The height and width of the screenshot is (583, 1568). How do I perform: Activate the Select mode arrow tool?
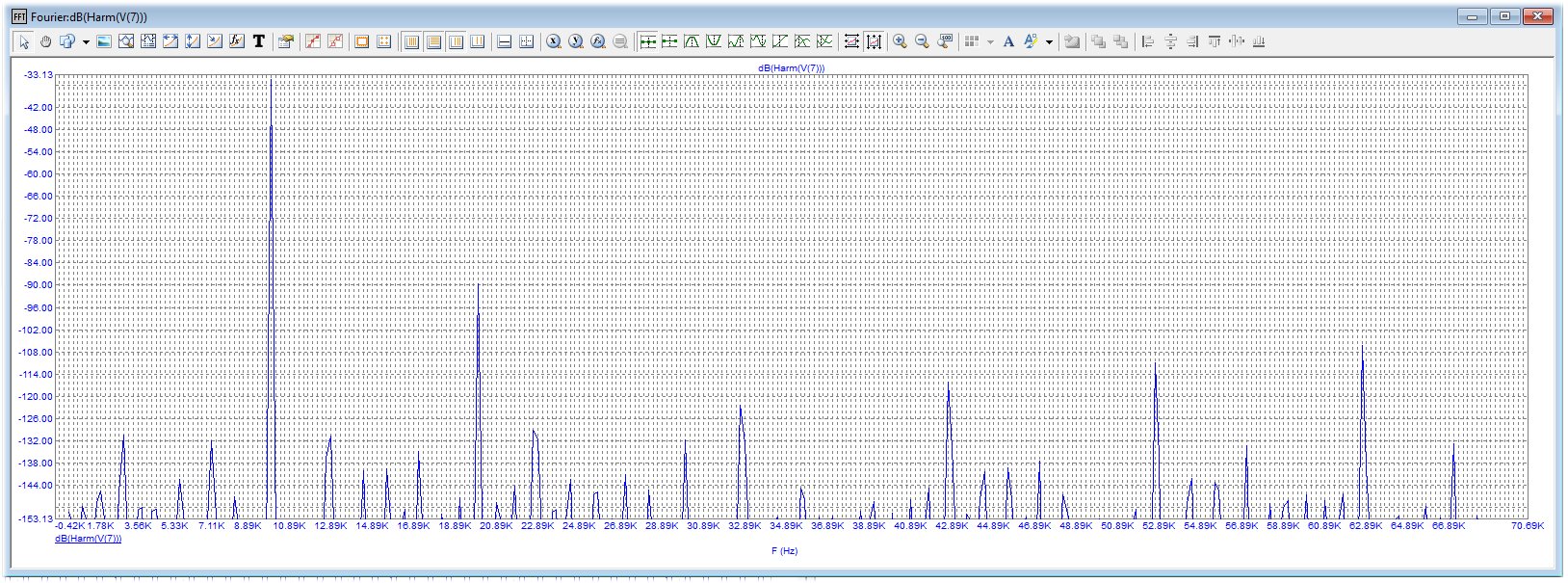click(24, 41)
